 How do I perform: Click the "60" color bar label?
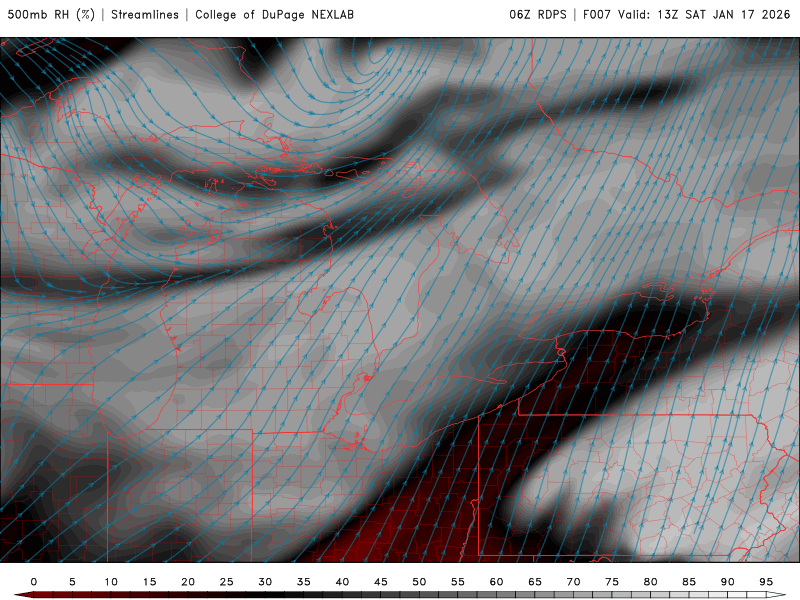(x=496, y=582)
